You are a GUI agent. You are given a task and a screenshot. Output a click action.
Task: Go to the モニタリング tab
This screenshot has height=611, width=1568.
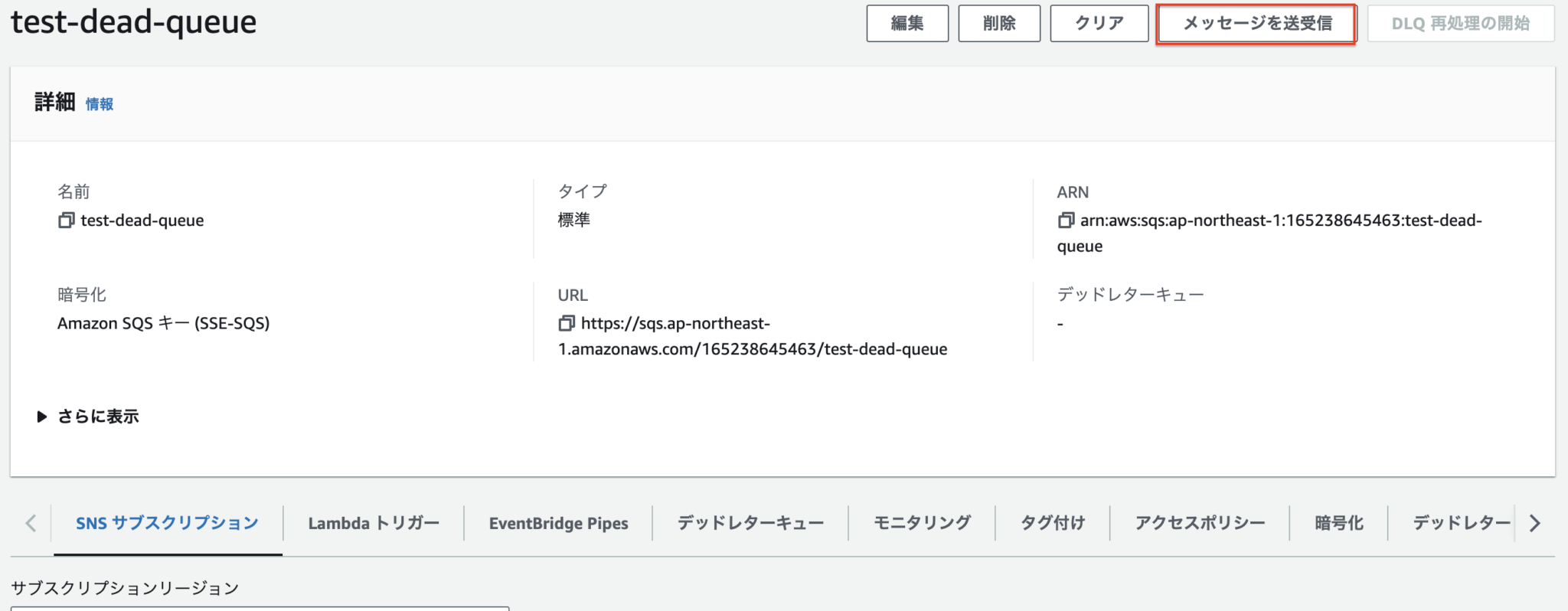pyautogui.click(x=922, y=523)
